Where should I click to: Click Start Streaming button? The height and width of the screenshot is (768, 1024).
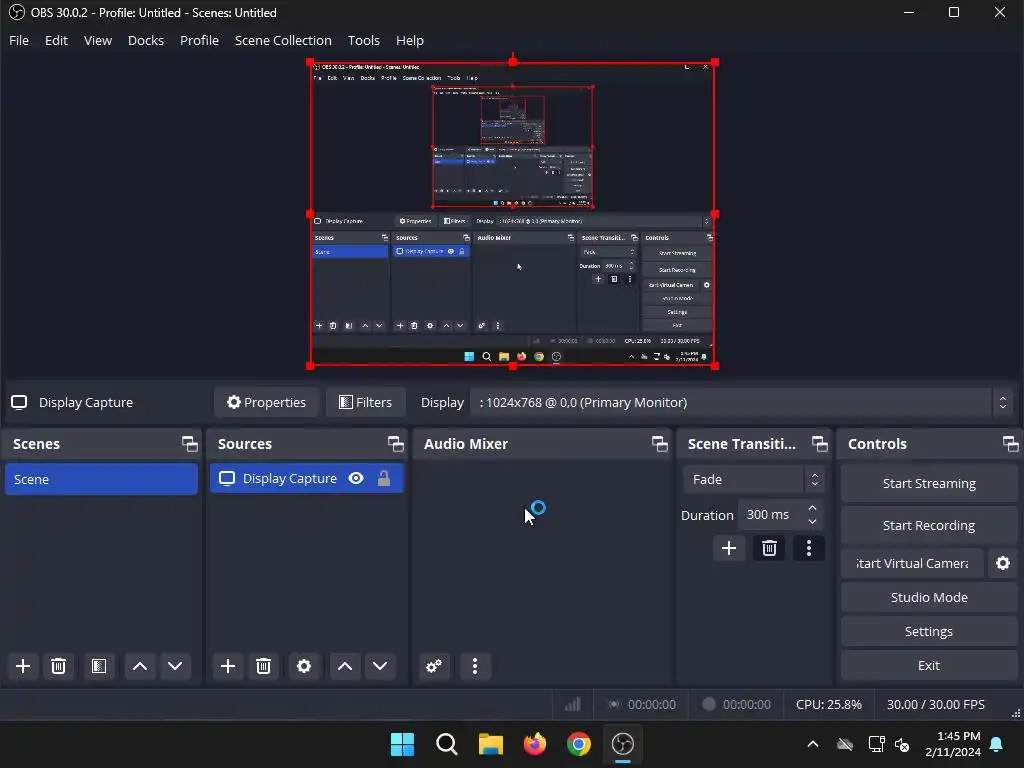929,483
